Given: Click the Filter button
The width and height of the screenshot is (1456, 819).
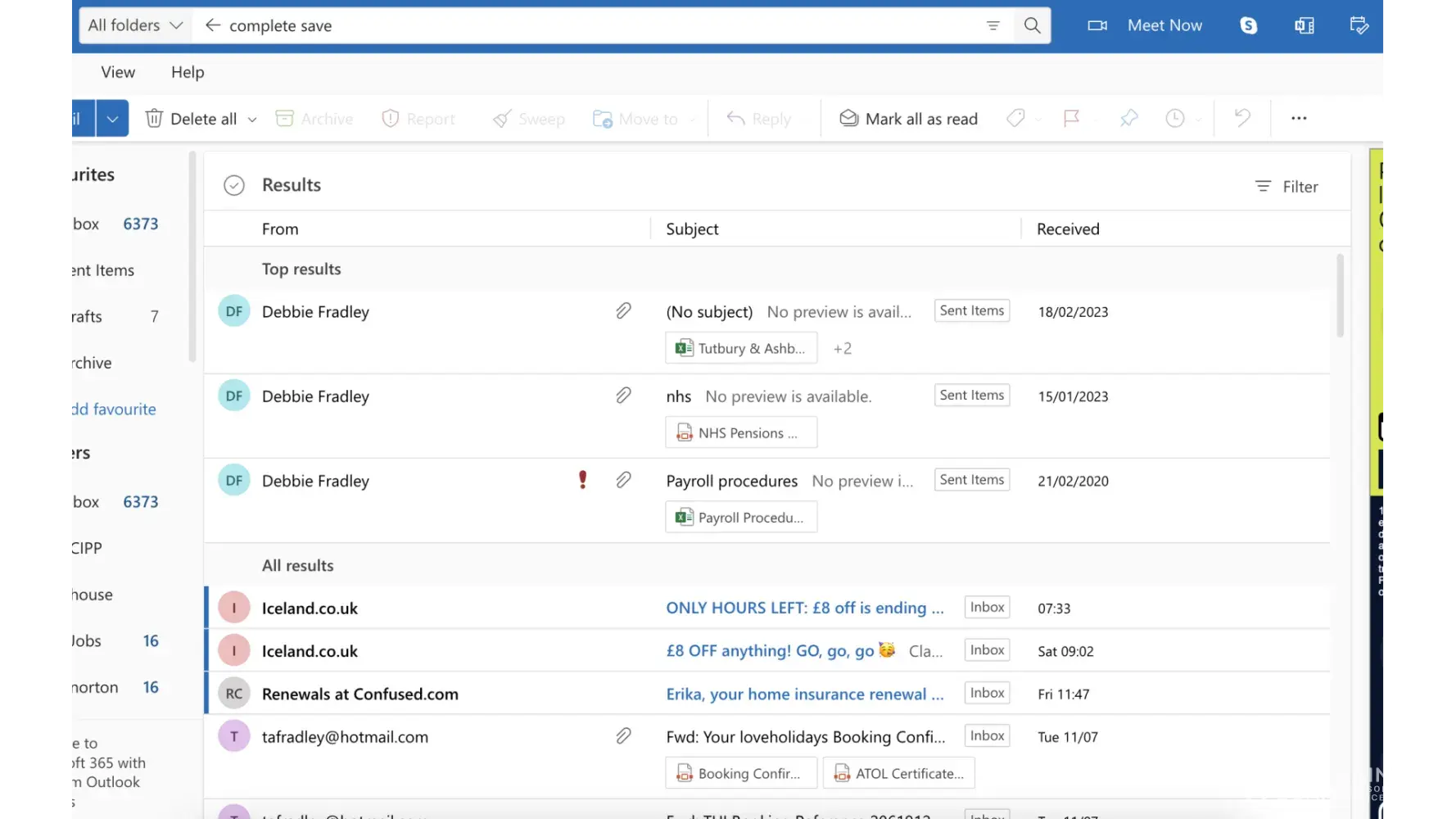Looking at the screenshot, I should pyautogui.click(x=1286, y=187).
